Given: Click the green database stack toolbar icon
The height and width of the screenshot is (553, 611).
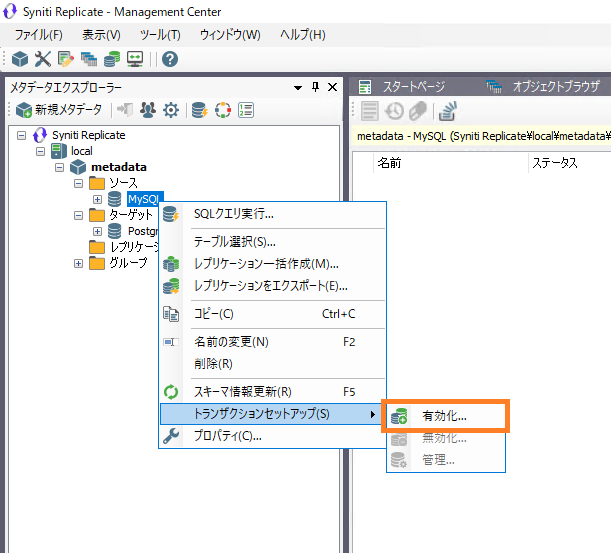Looking at the screenshot, I should (x=112, y=59).
